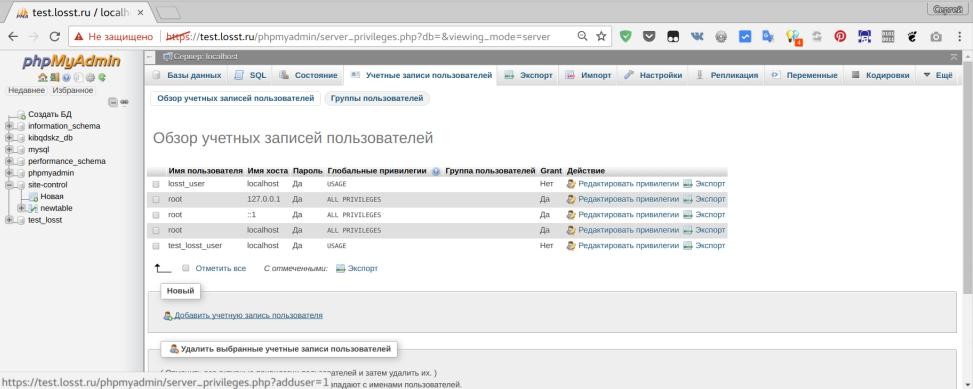Click the collapse-all icon above database tree
Image resolution: width=973 pixels, height=389 pixels.
[113, 102]
